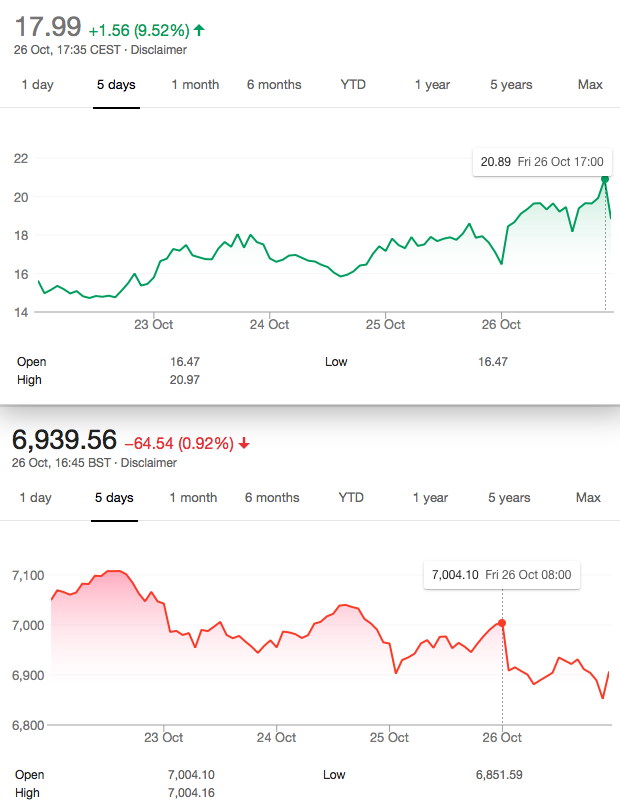Screen dimensions: 620x809
Task: Switch top chart to '6 months' range
Action: click(274, 85)
